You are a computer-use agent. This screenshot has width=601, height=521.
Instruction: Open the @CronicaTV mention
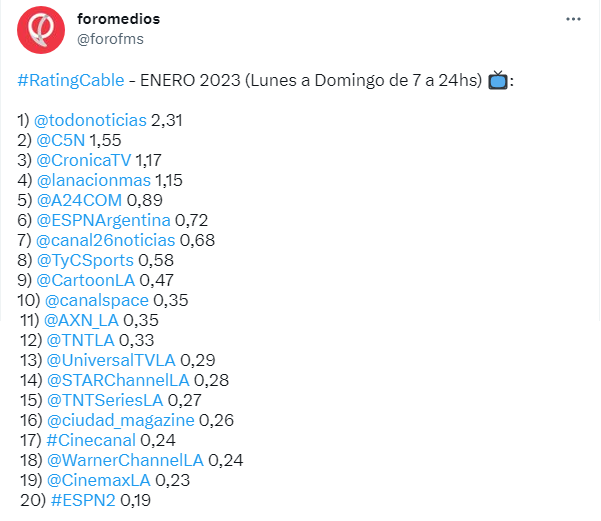(x=84, y=160)
